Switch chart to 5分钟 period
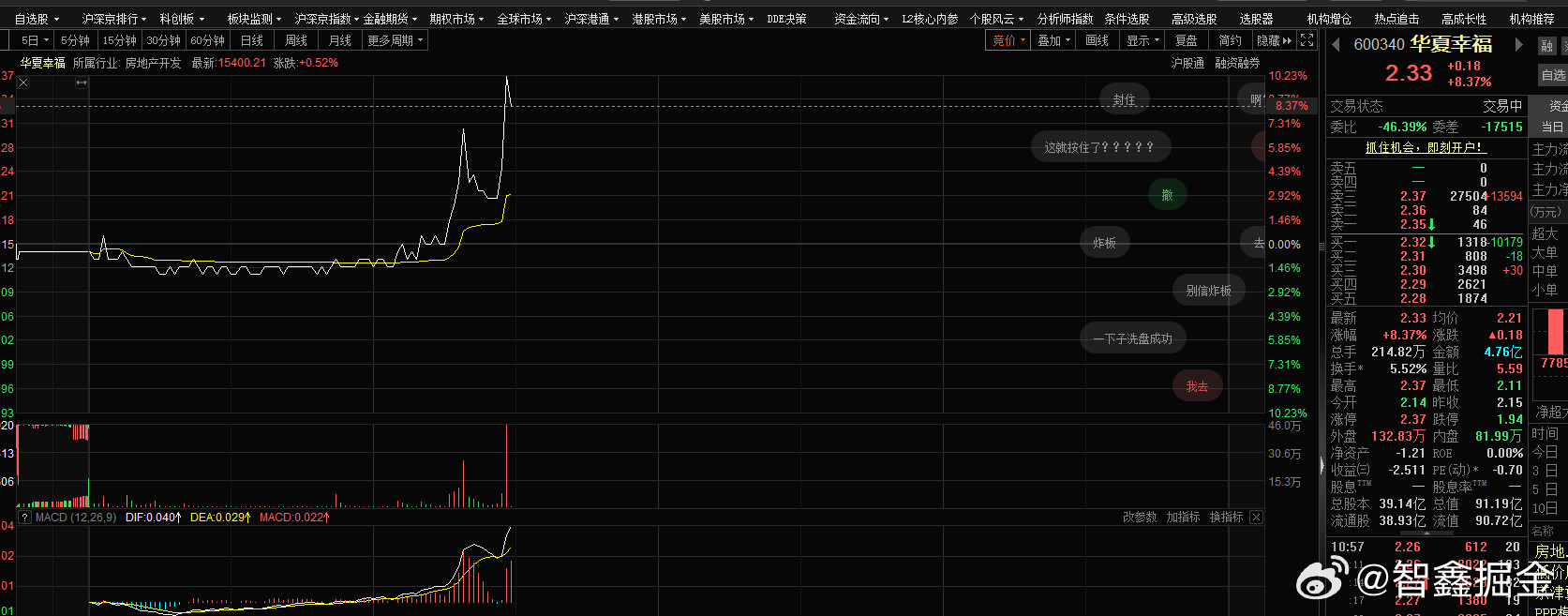The image size is (1568, 616). (x=75, y=40)
